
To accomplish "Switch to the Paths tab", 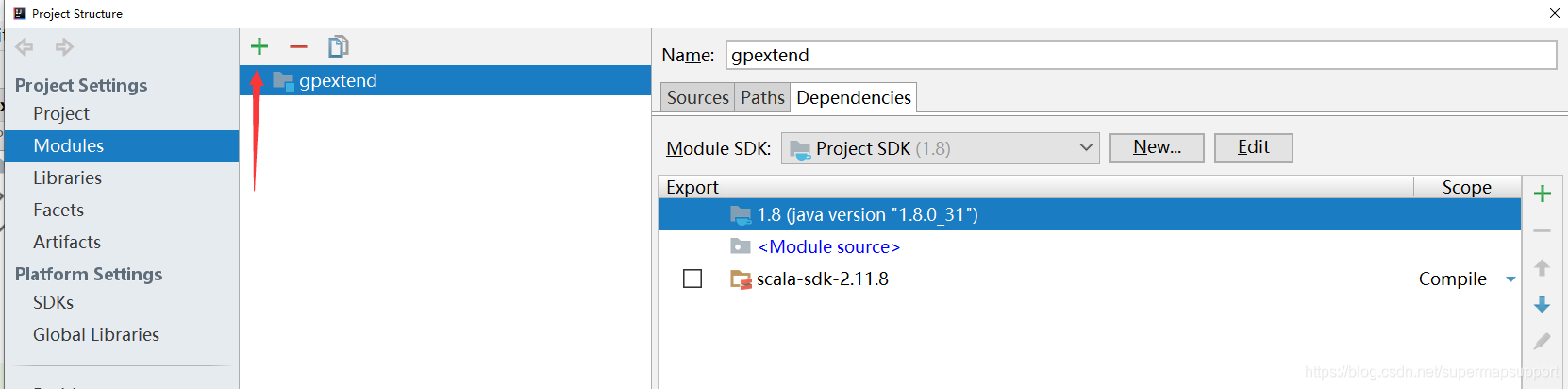I will pos(762,97).
